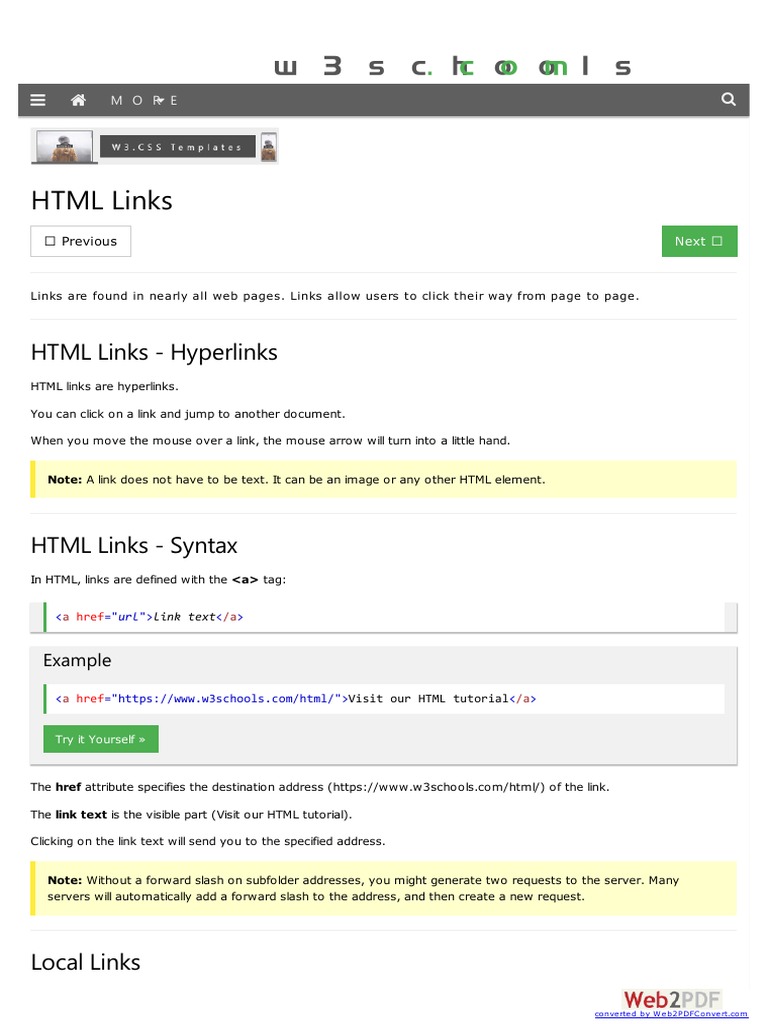Click the href="url" syntax code line

click(150, 617)
